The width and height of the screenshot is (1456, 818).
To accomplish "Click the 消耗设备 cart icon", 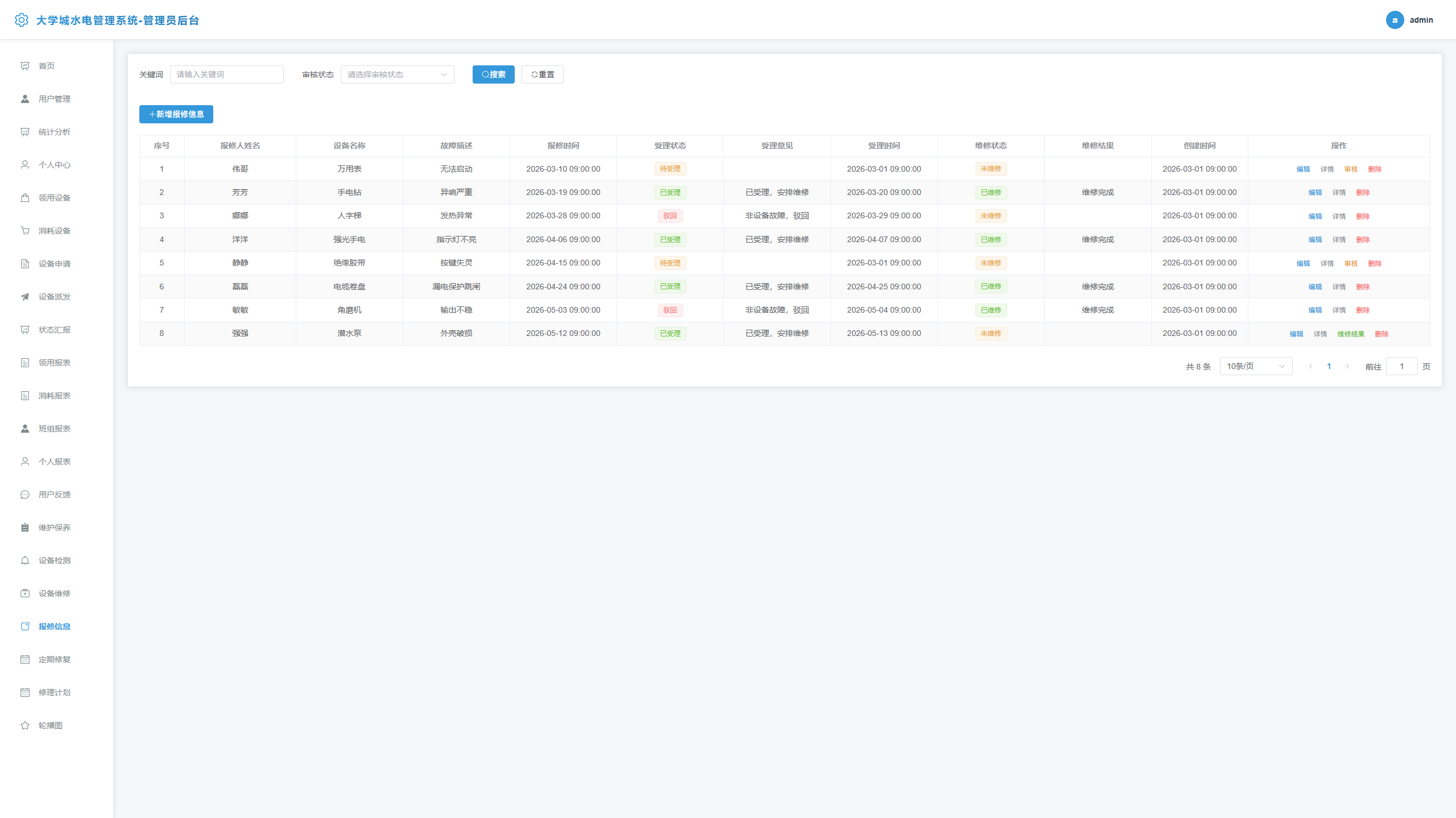I will point(25,231).
